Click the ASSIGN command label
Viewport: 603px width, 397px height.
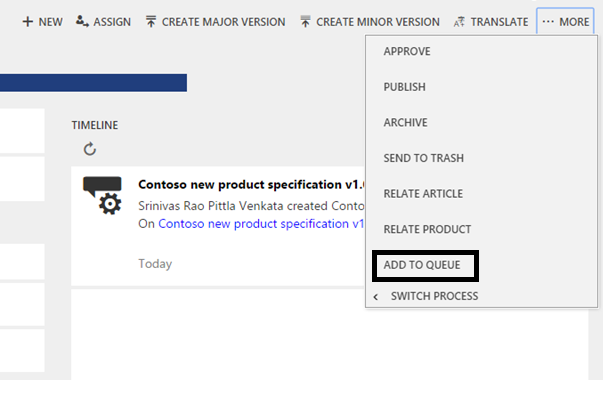pos(112,22)
